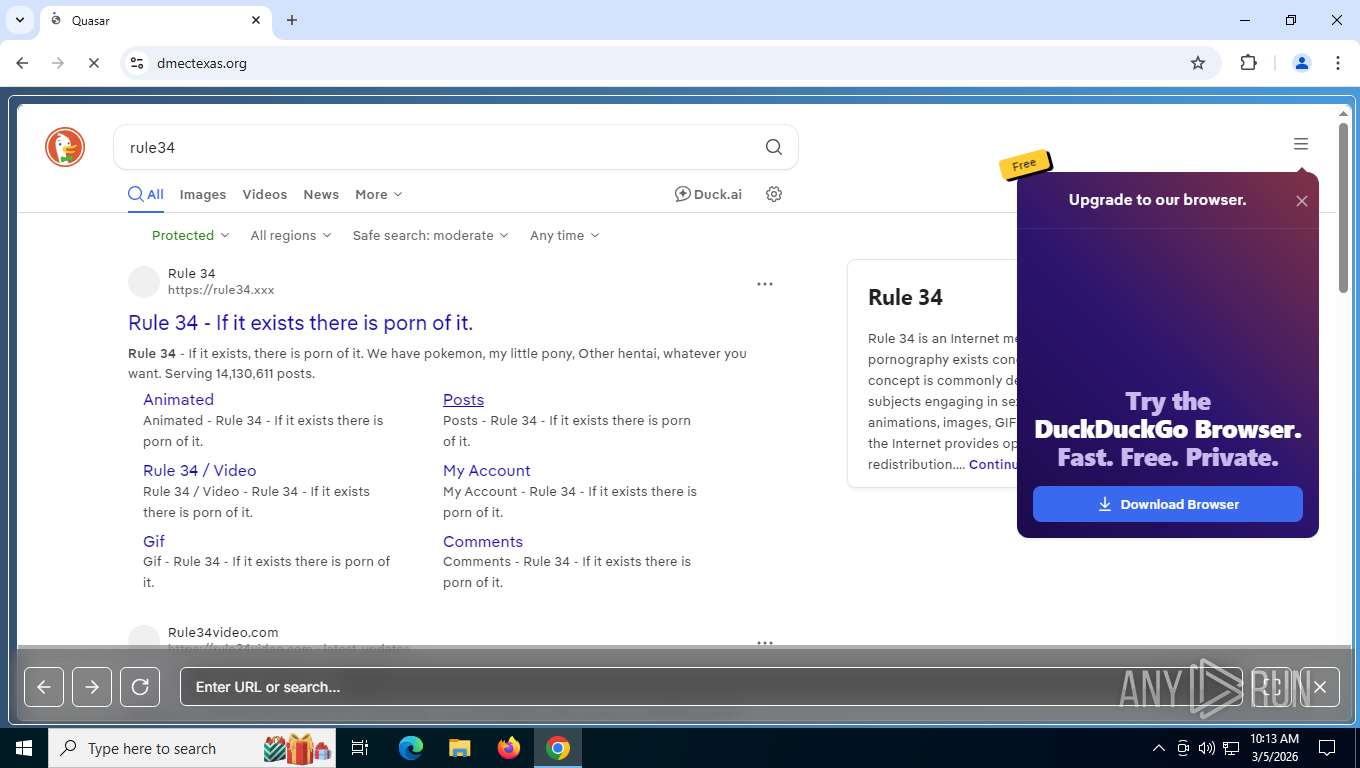View site information icon in address bar
Viewport: 1360px width, 768px height.
(137, 63)
